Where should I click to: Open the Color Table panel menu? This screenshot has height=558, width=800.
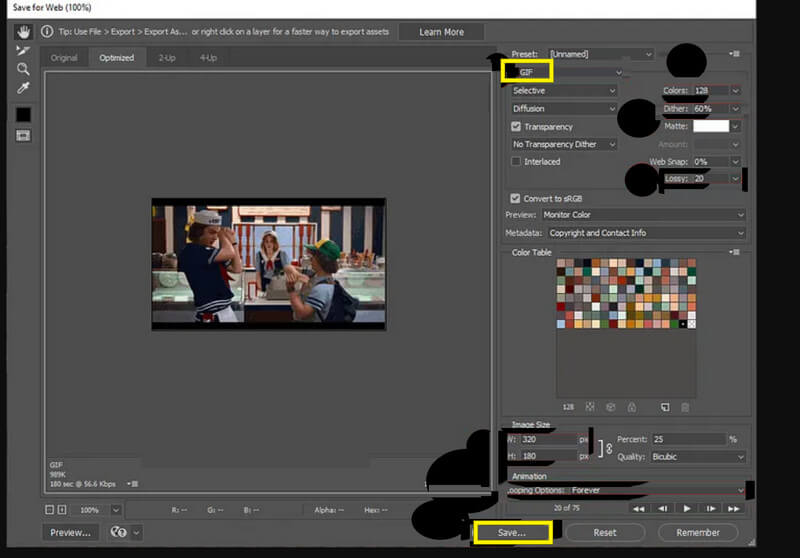point(735,252)
